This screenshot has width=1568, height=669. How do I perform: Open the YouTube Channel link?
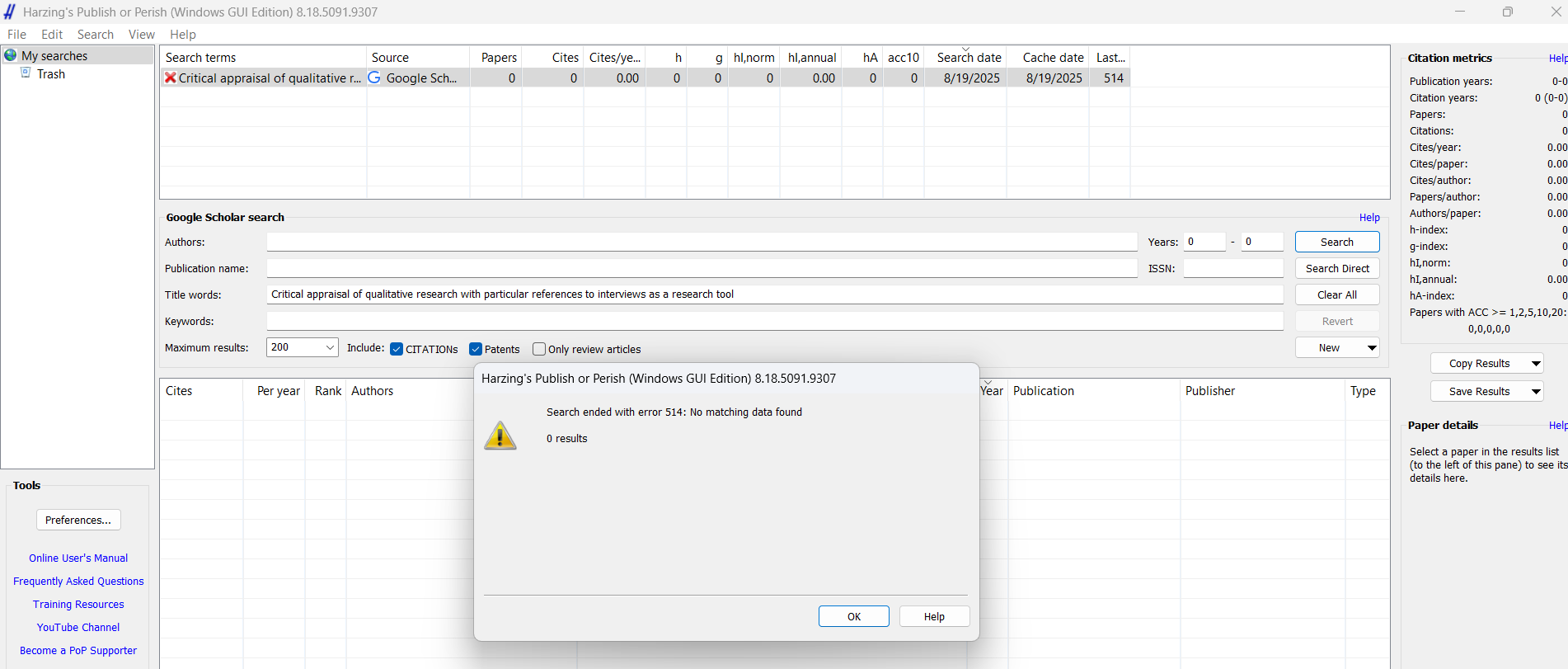[78, 628]
